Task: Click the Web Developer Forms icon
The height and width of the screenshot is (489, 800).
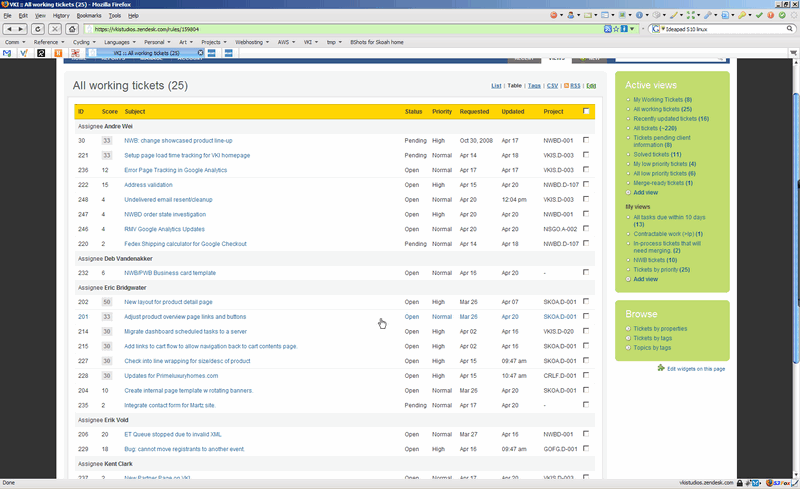Action: [x=605, y=15]
